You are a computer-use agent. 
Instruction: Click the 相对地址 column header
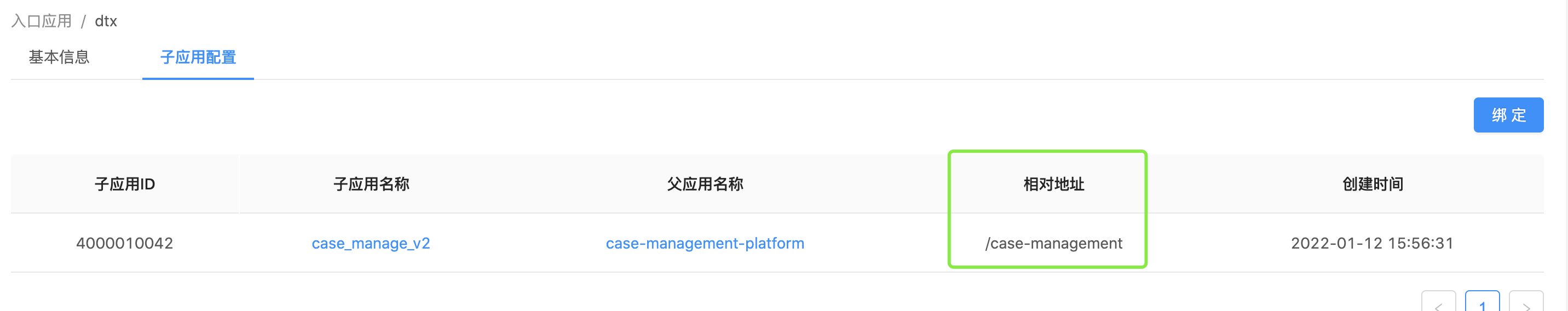point(1054,184)
